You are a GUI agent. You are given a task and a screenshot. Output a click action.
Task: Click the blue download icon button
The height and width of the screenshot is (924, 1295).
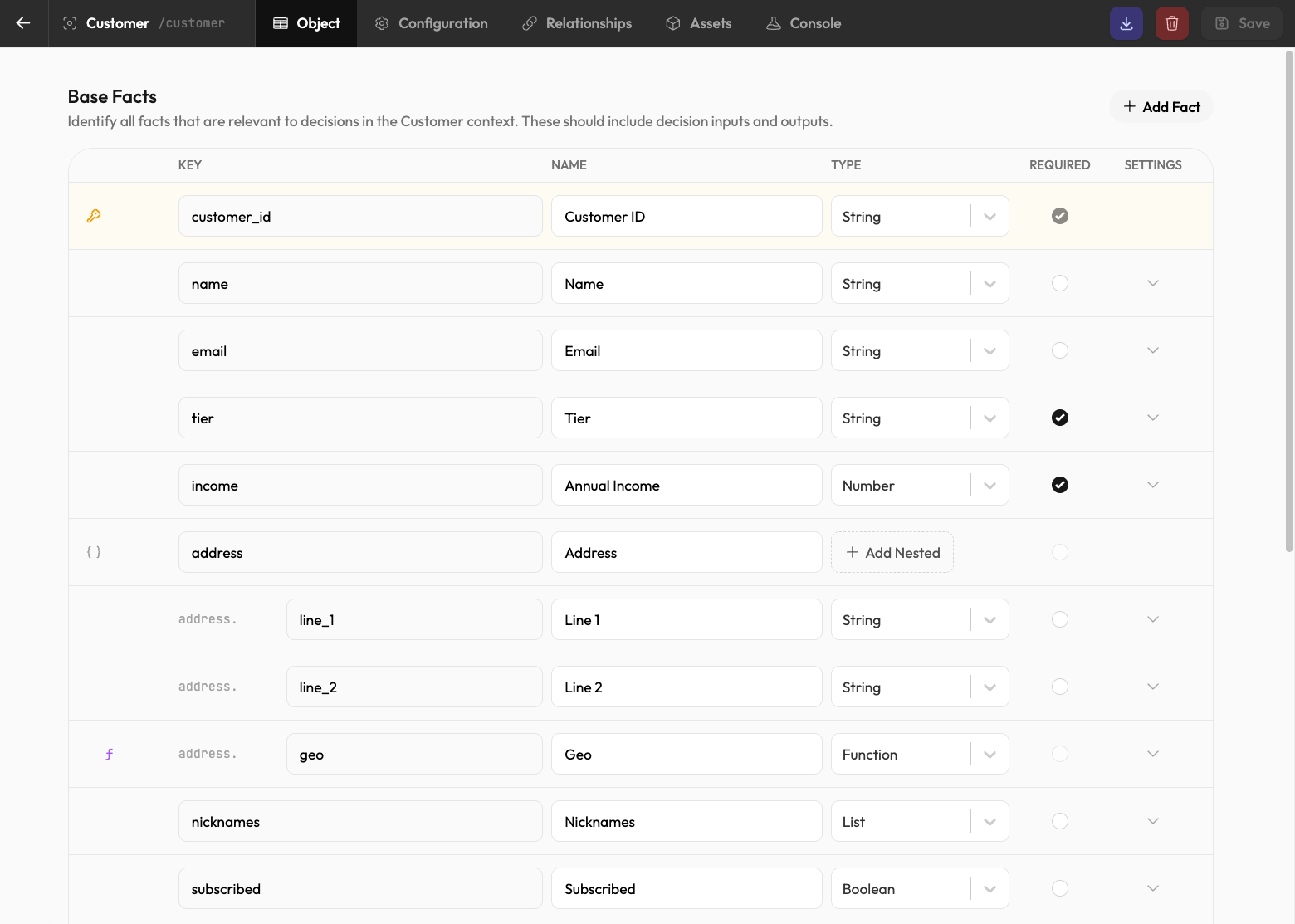[x=1126, y=23]
